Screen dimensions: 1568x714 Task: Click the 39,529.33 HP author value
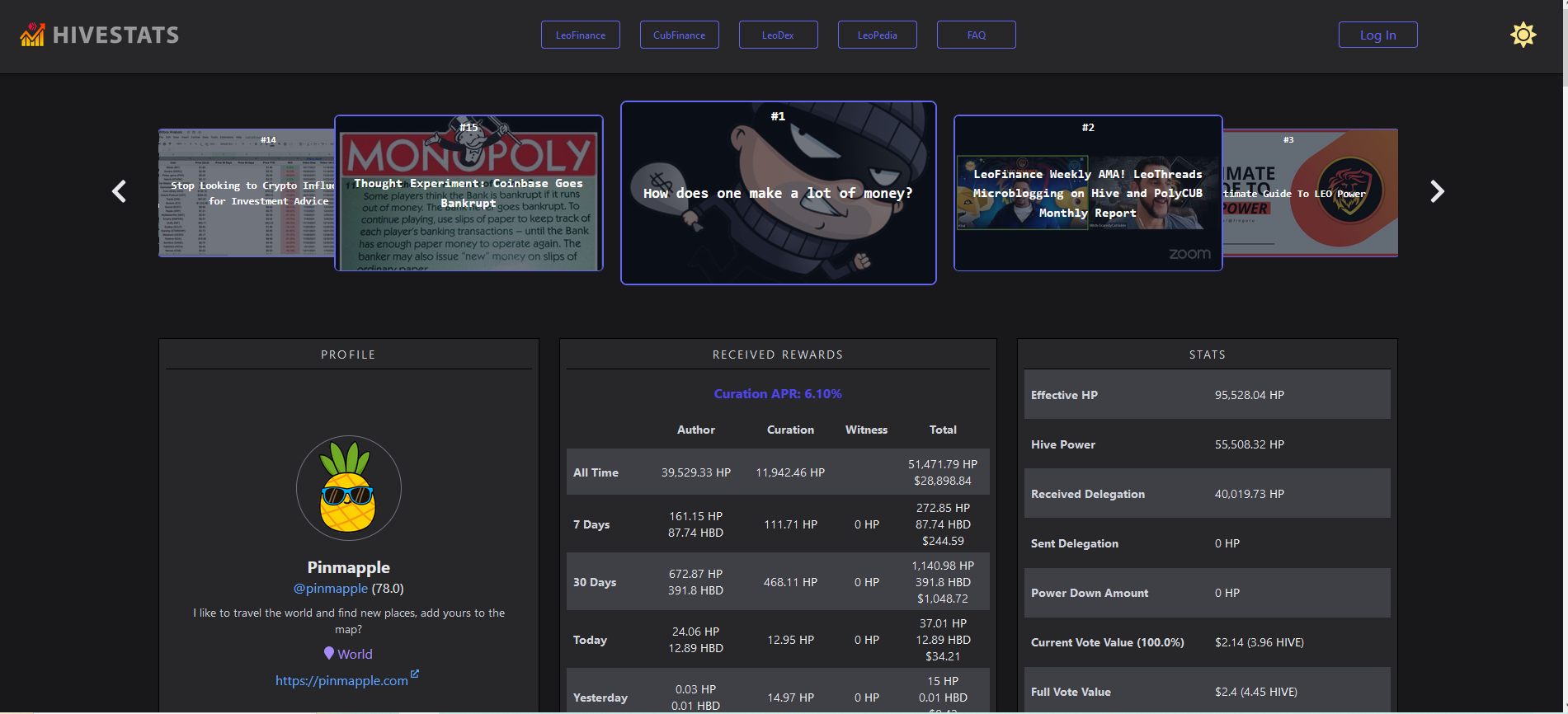[x=696, y=472]
